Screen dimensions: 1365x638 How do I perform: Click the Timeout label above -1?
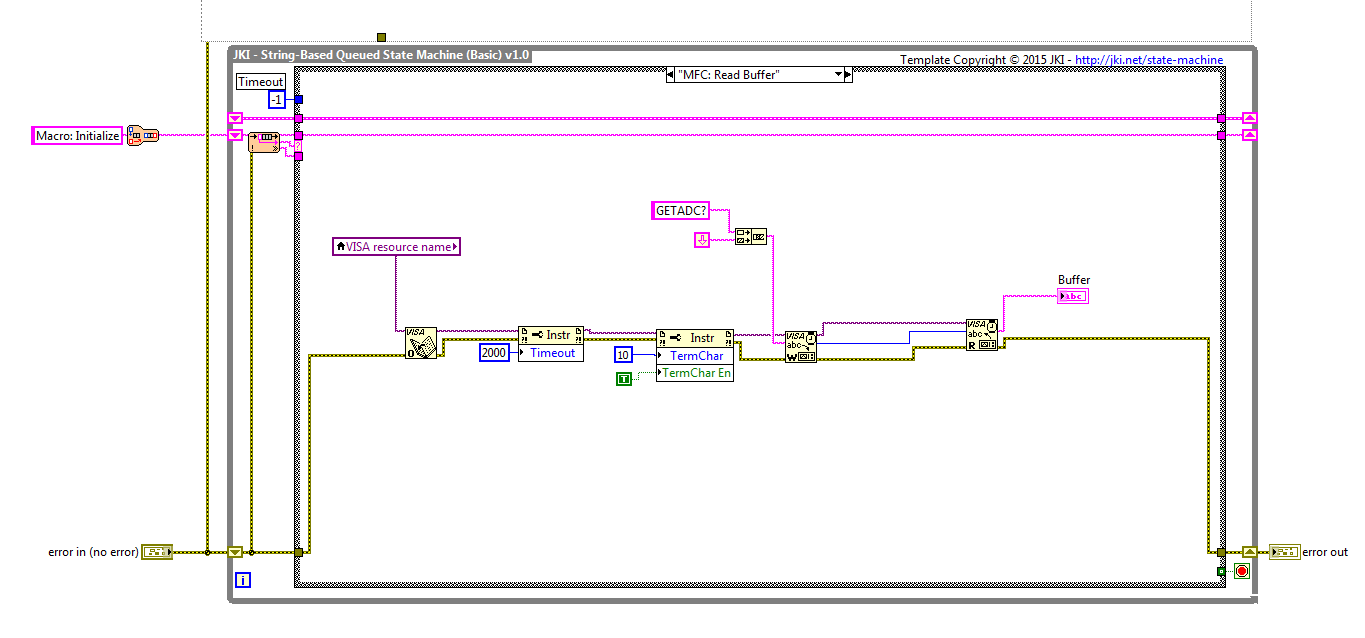coord(260,82)
